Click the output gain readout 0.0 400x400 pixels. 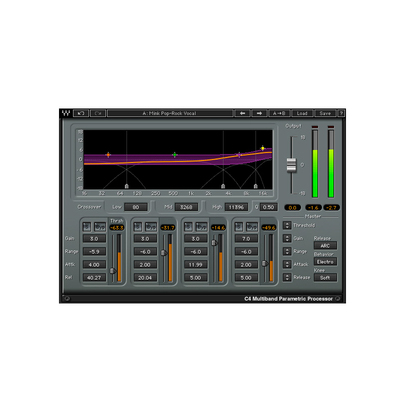292,207
